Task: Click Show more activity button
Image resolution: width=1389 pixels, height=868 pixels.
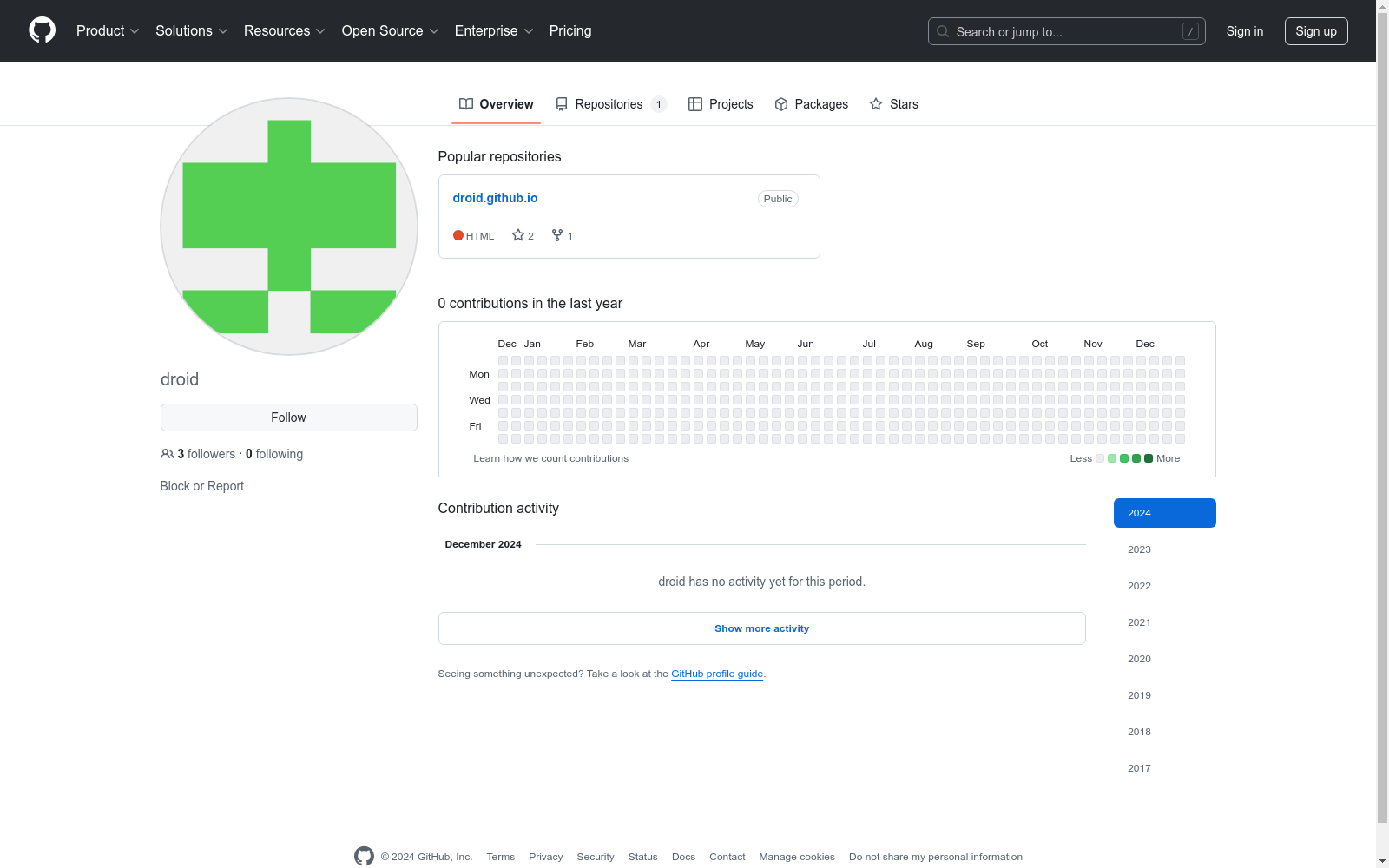Action: click(x=762, y=628)
